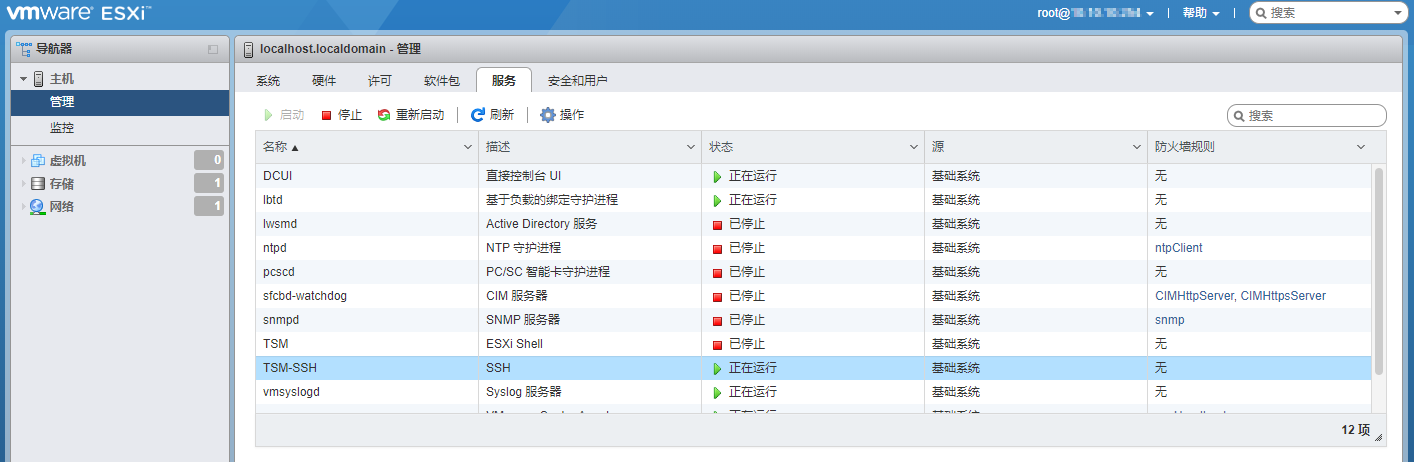This screenshot has height=462, width=1414.
Task: Stop the selected service with the red icon
Action: pyautogui.click(x=326, y=115)
